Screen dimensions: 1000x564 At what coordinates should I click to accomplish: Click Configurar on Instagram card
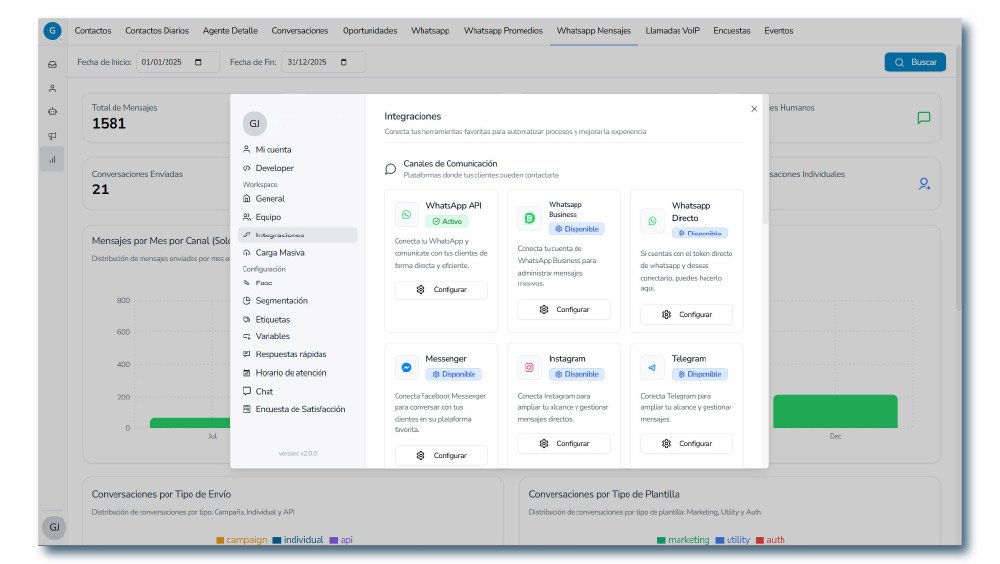(x=564, y=443)
